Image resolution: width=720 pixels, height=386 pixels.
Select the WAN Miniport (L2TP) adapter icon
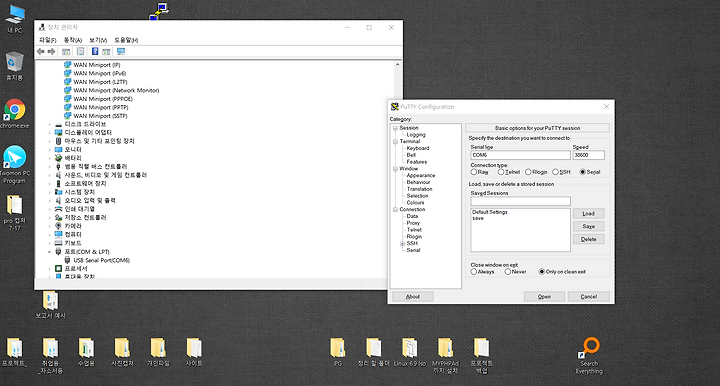68,82
